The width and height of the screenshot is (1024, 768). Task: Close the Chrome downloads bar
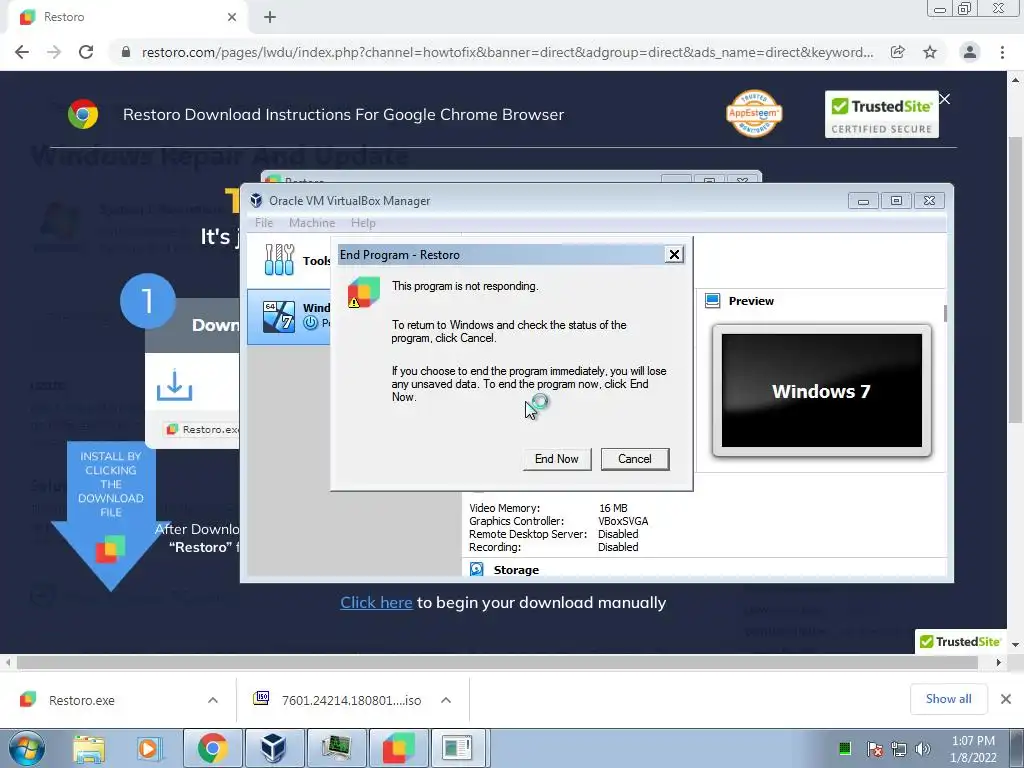point(1006,699)
